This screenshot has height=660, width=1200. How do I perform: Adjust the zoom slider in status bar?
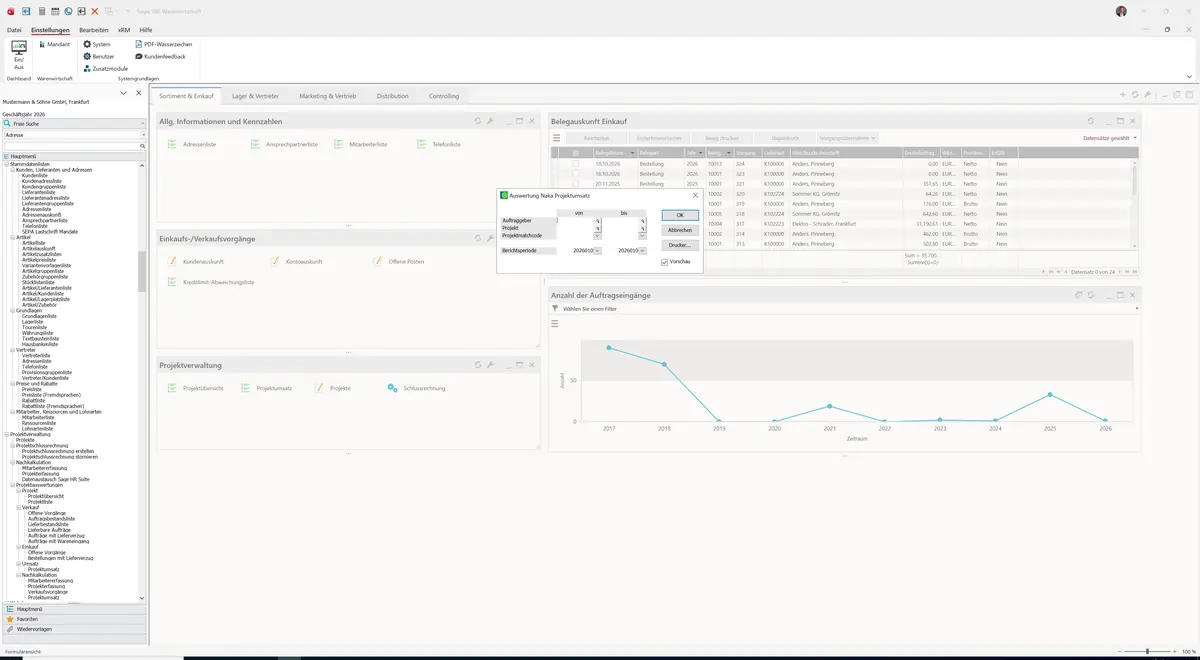point(1147,651)
